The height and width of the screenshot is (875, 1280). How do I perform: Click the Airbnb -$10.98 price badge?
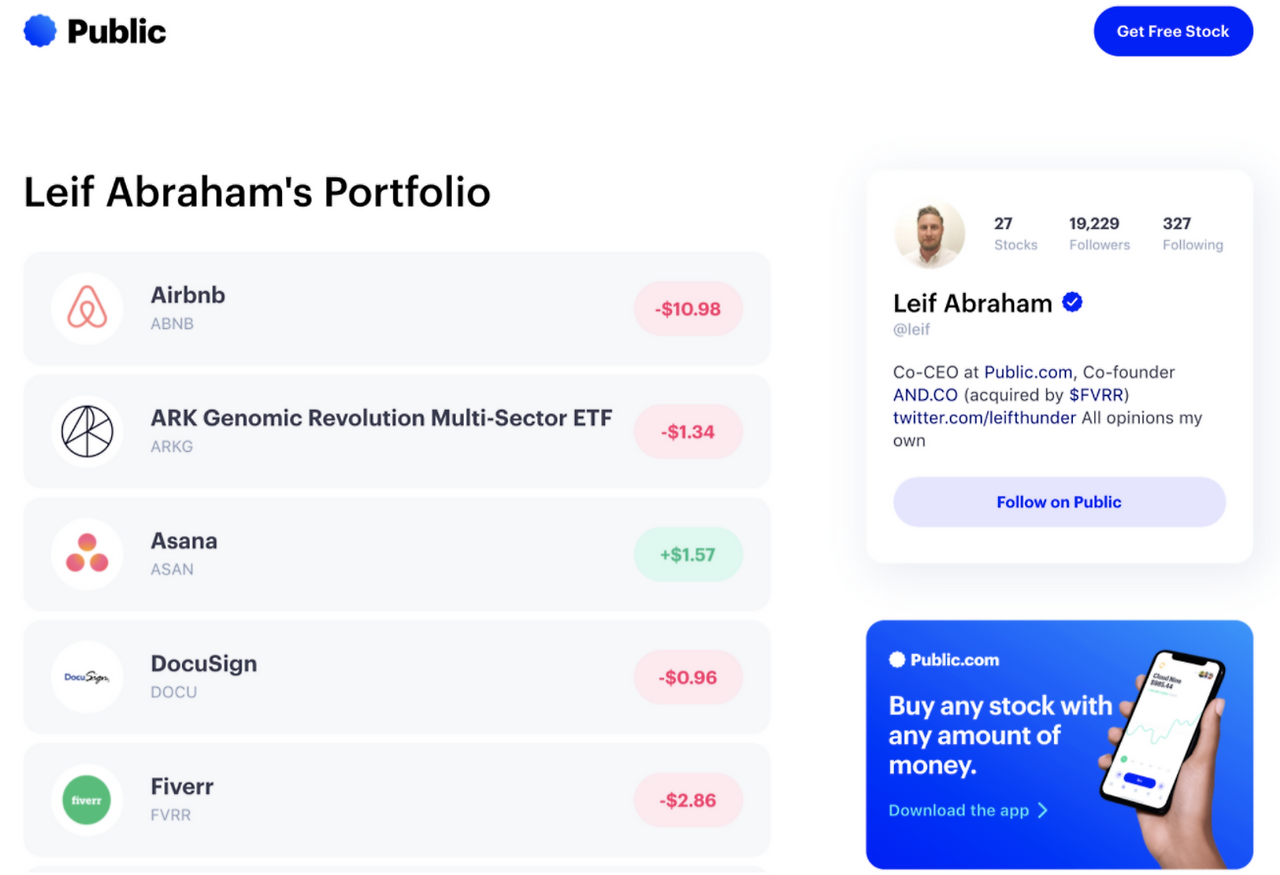tap(688, 309)
